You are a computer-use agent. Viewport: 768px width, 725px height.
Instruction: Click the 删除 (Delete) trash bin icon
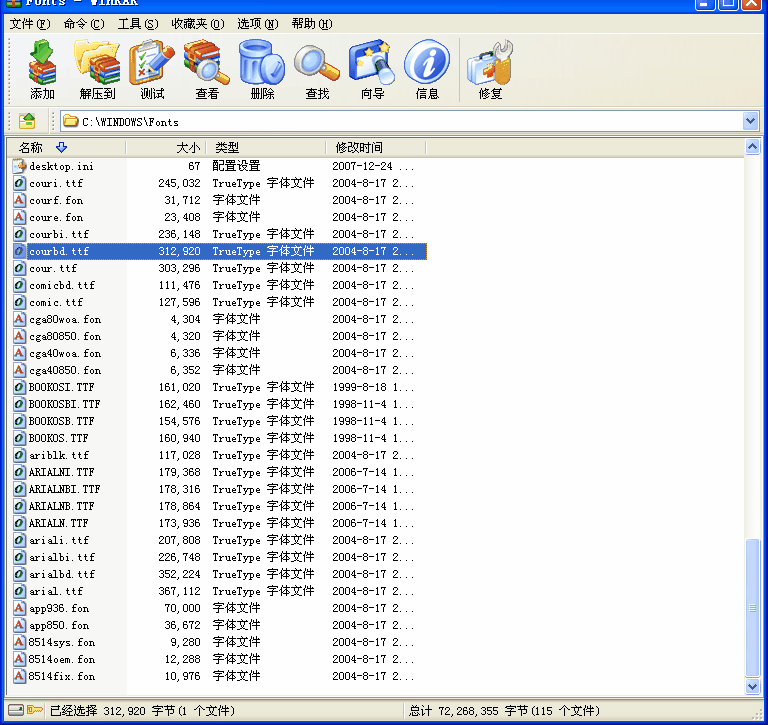262,69
